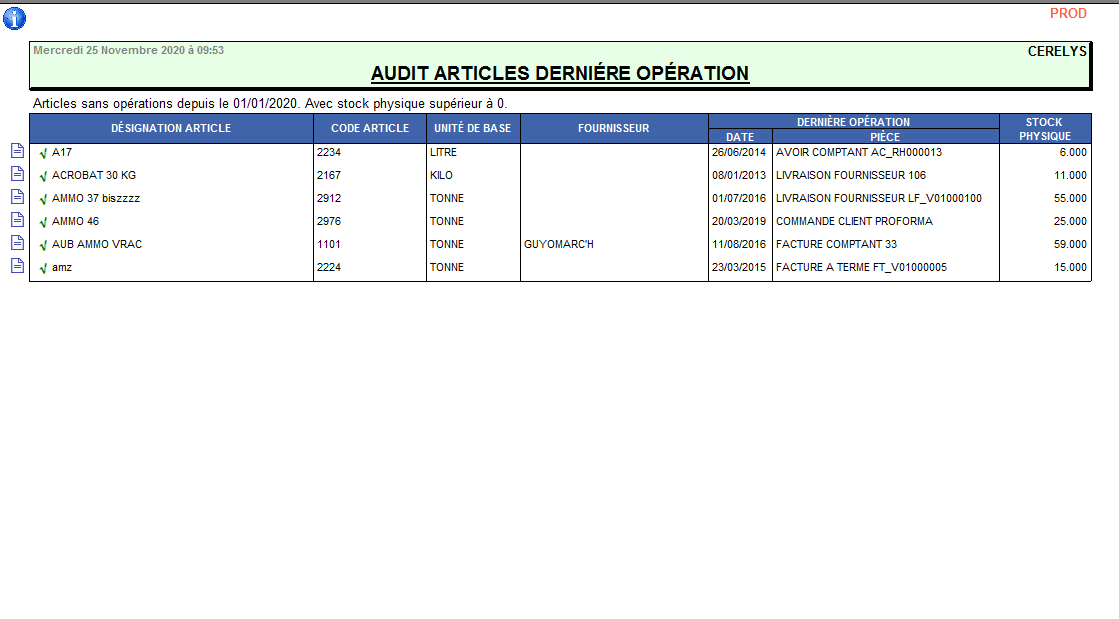
Task: Click the green check mark beside AMMO 46
Action: tap(43, 223)
